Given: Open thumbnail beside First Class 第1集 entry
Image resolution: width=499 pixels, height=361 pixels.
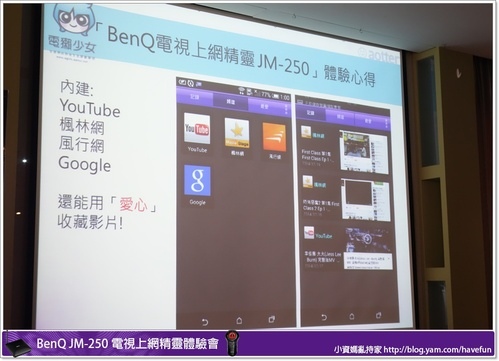Looking at the screenshot, I should [x=364, y=152].
